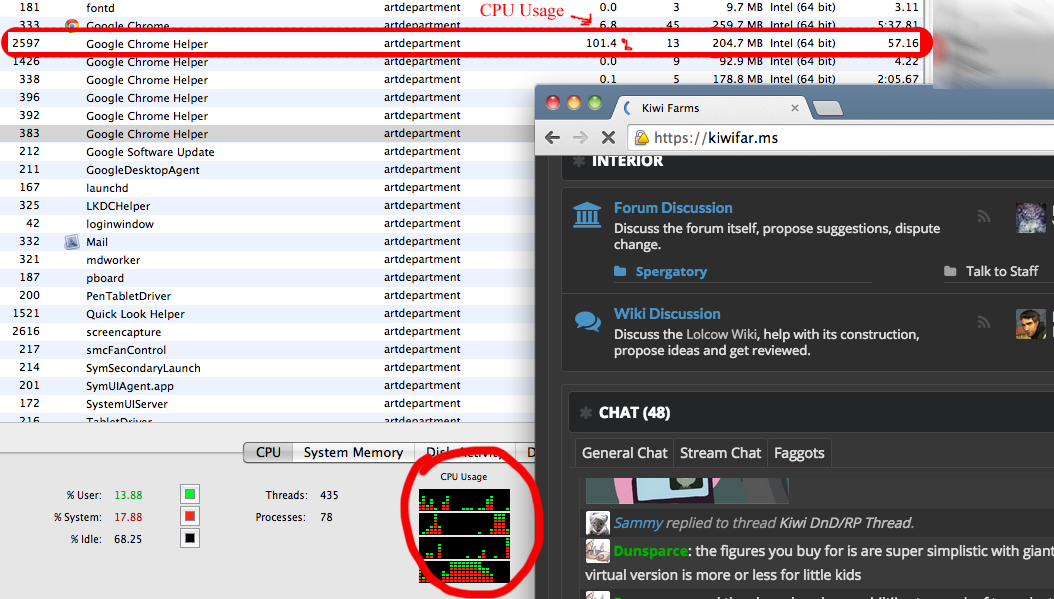1054x599 pixels.
Task: Open the Kiwi DnD/RP Thread link
Action: pos(846,523)
